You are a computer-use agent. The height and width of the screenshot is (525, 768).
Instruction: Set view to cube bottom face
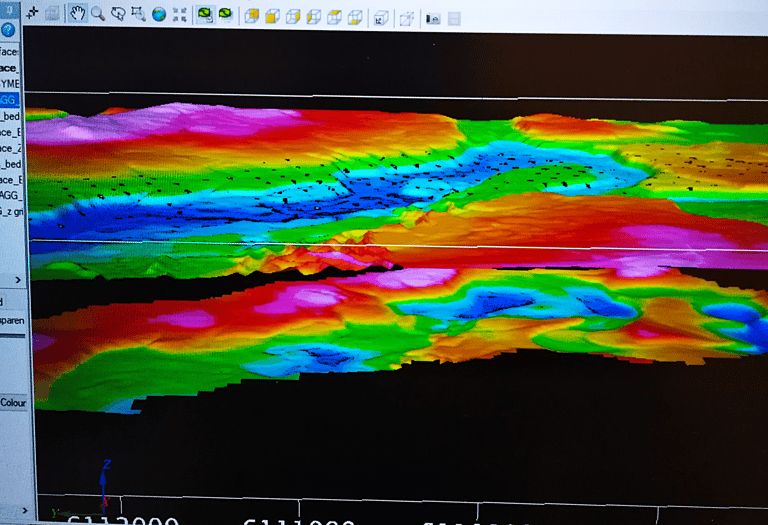[x=355, y=18]
